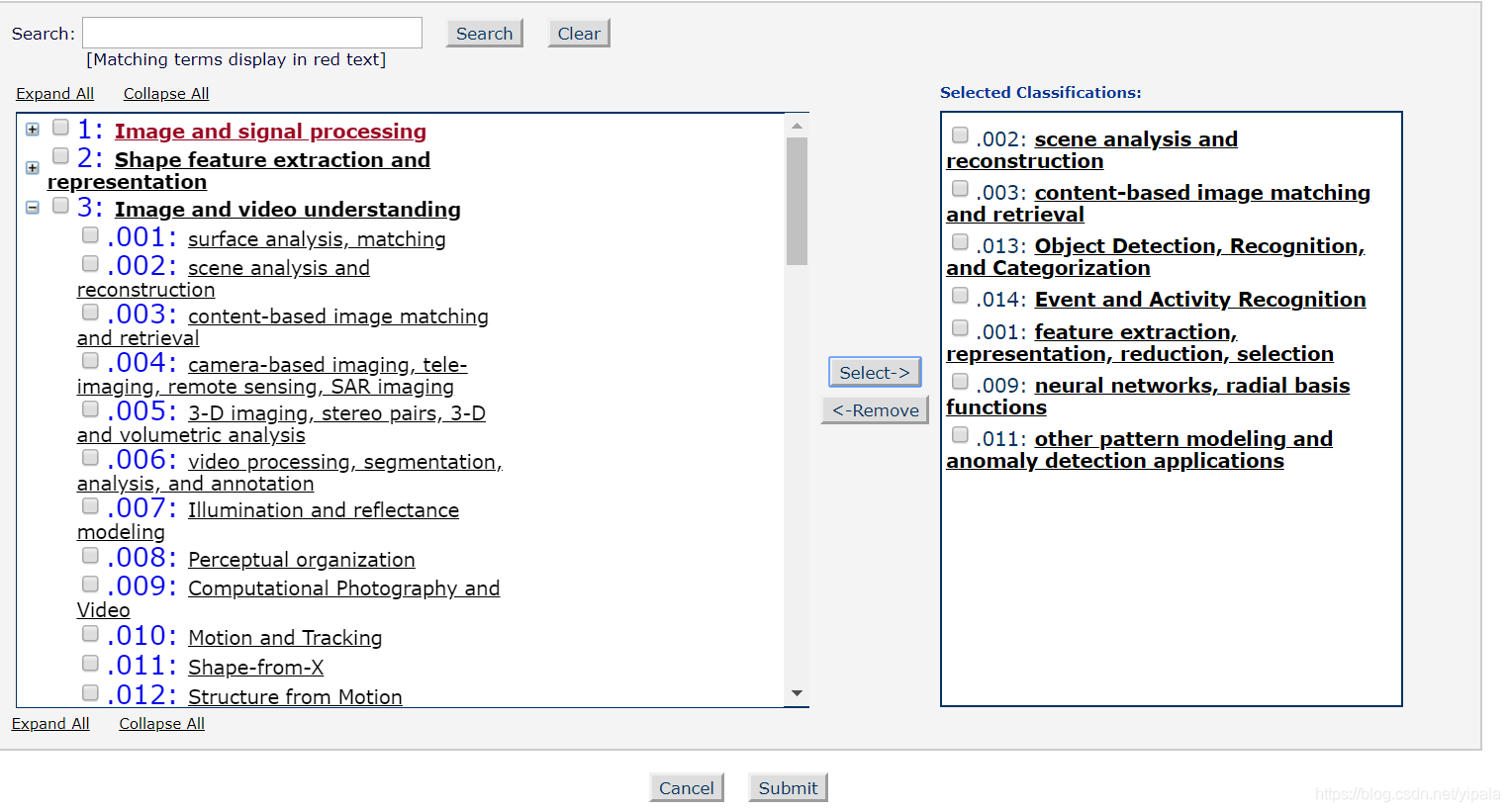Tick checkbox for 3: Image and video understanding
Viewport: 1510px width, 812px height.
[x=60, y=205]
